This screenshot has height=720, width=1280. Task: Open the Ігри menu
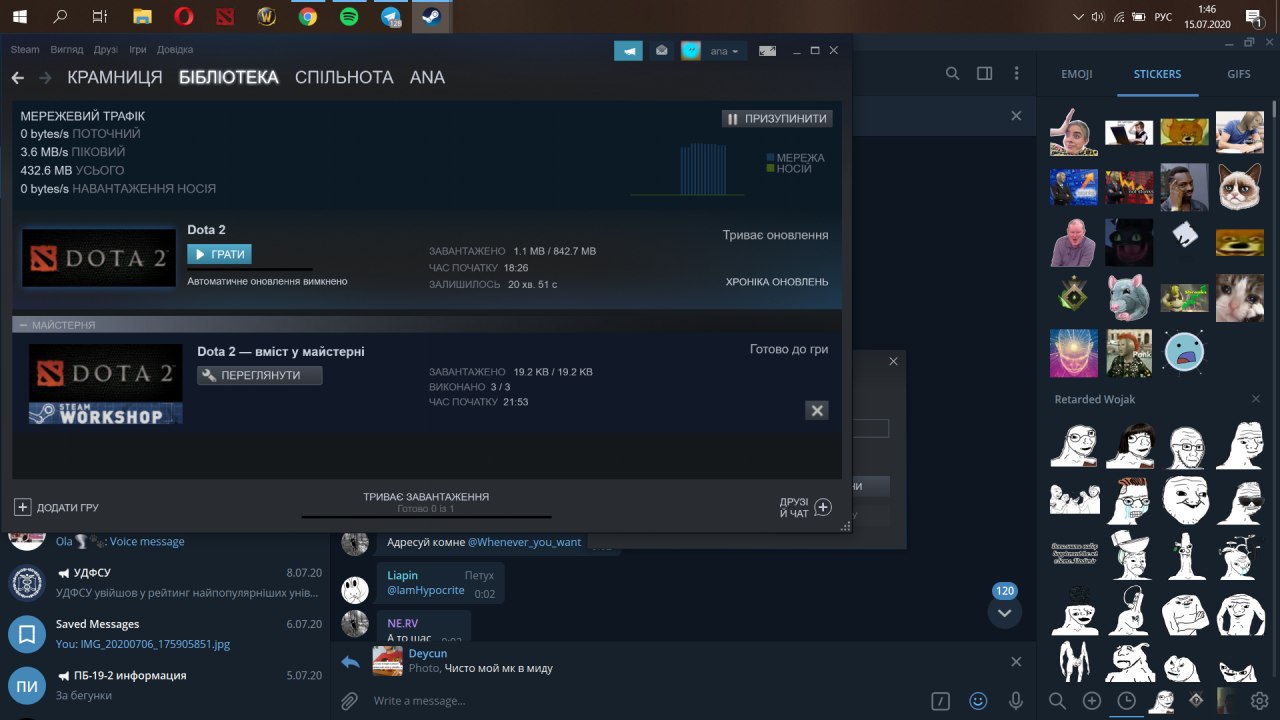pyautogui.click(x=138, y=50)
